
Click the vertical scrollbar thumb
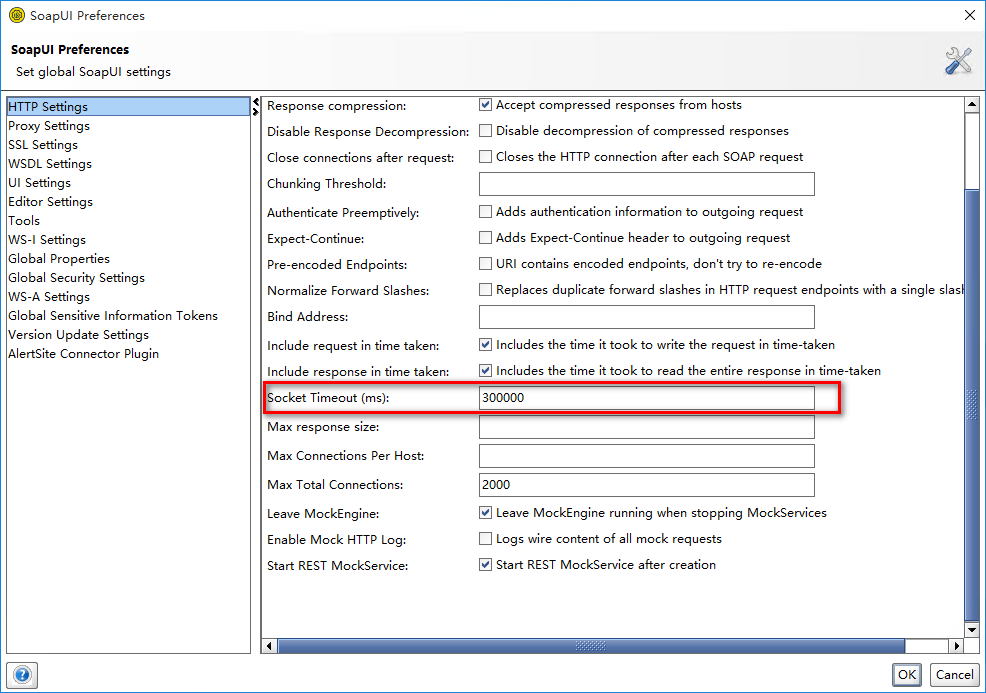pos(972,404)
